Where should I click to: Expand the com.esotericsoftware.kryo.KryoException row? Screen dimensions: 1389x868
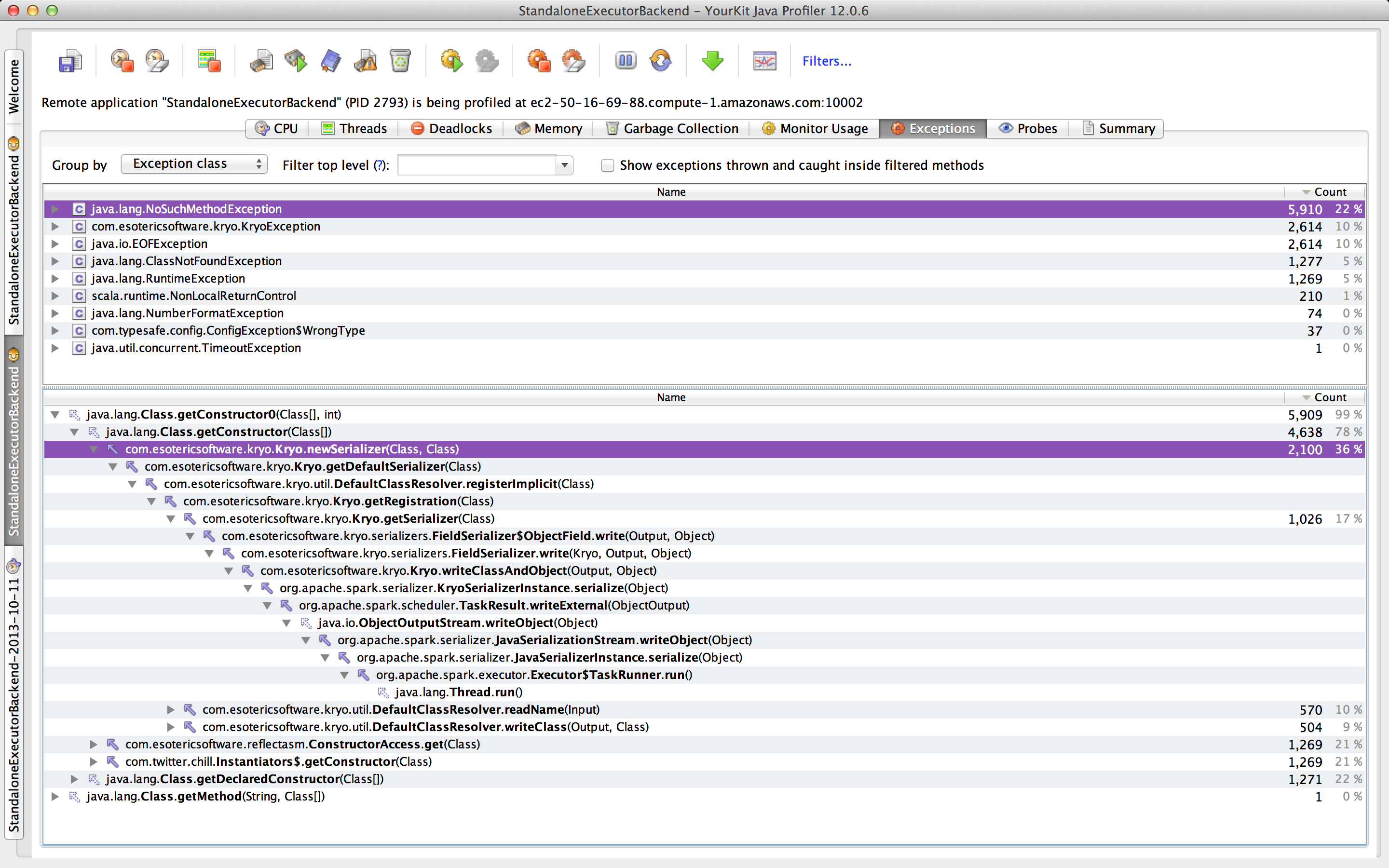[x=55, y=226]
